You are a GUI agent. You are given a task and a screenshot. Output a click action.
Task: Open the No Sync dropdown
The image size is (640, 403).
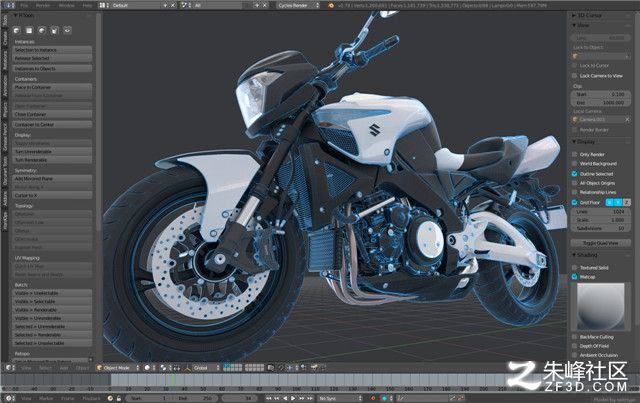coord(340,398)
